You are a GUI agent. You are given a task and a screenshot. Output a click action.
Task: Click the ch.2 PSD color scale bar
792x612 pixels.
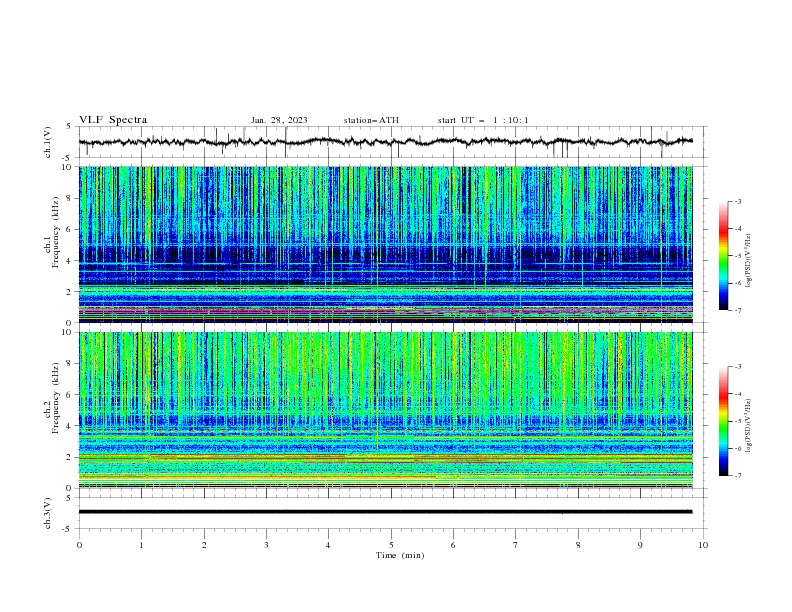click(723, 421)
